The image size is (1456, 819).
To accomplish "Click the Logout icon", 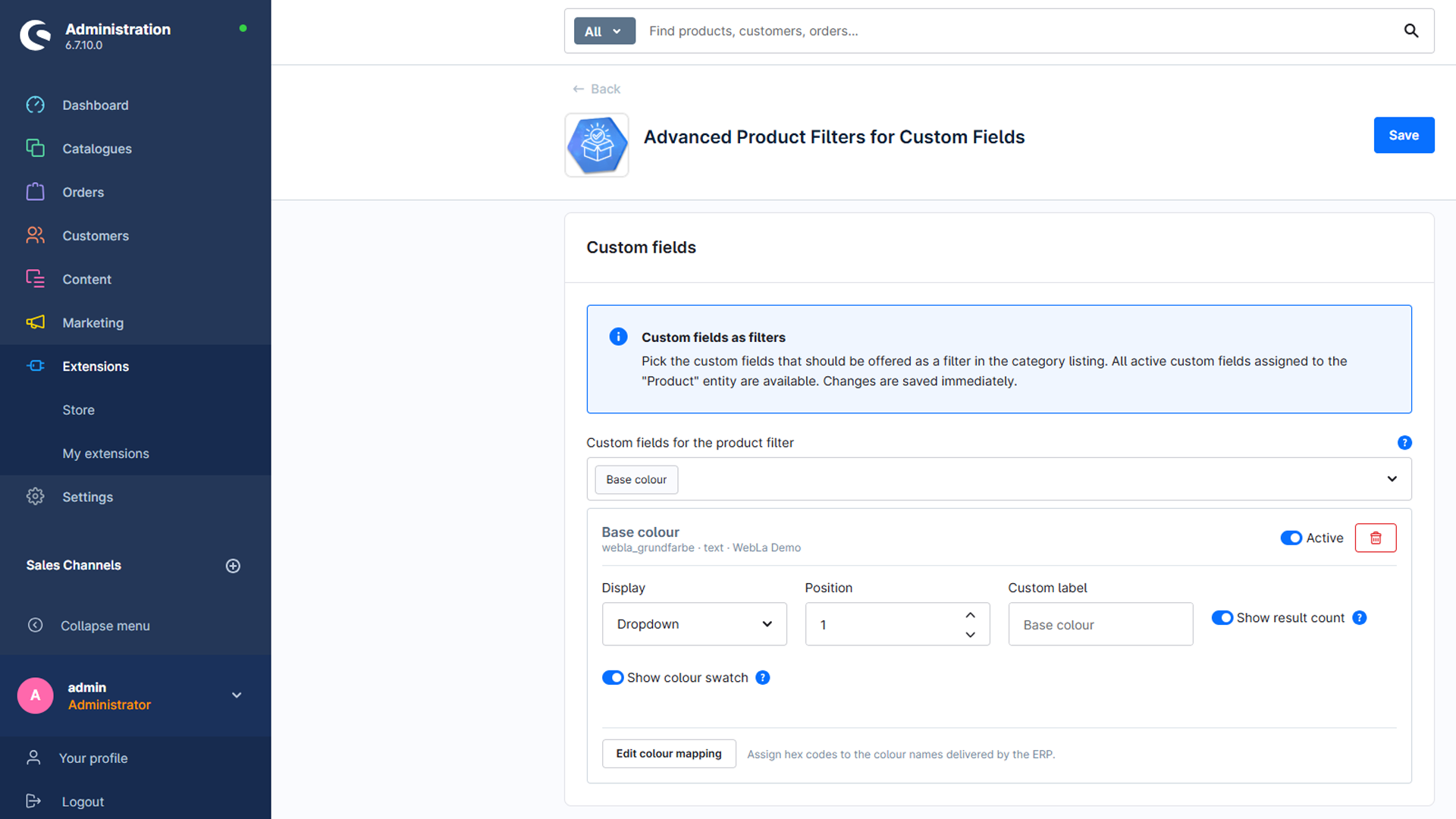I will (33, 802).
